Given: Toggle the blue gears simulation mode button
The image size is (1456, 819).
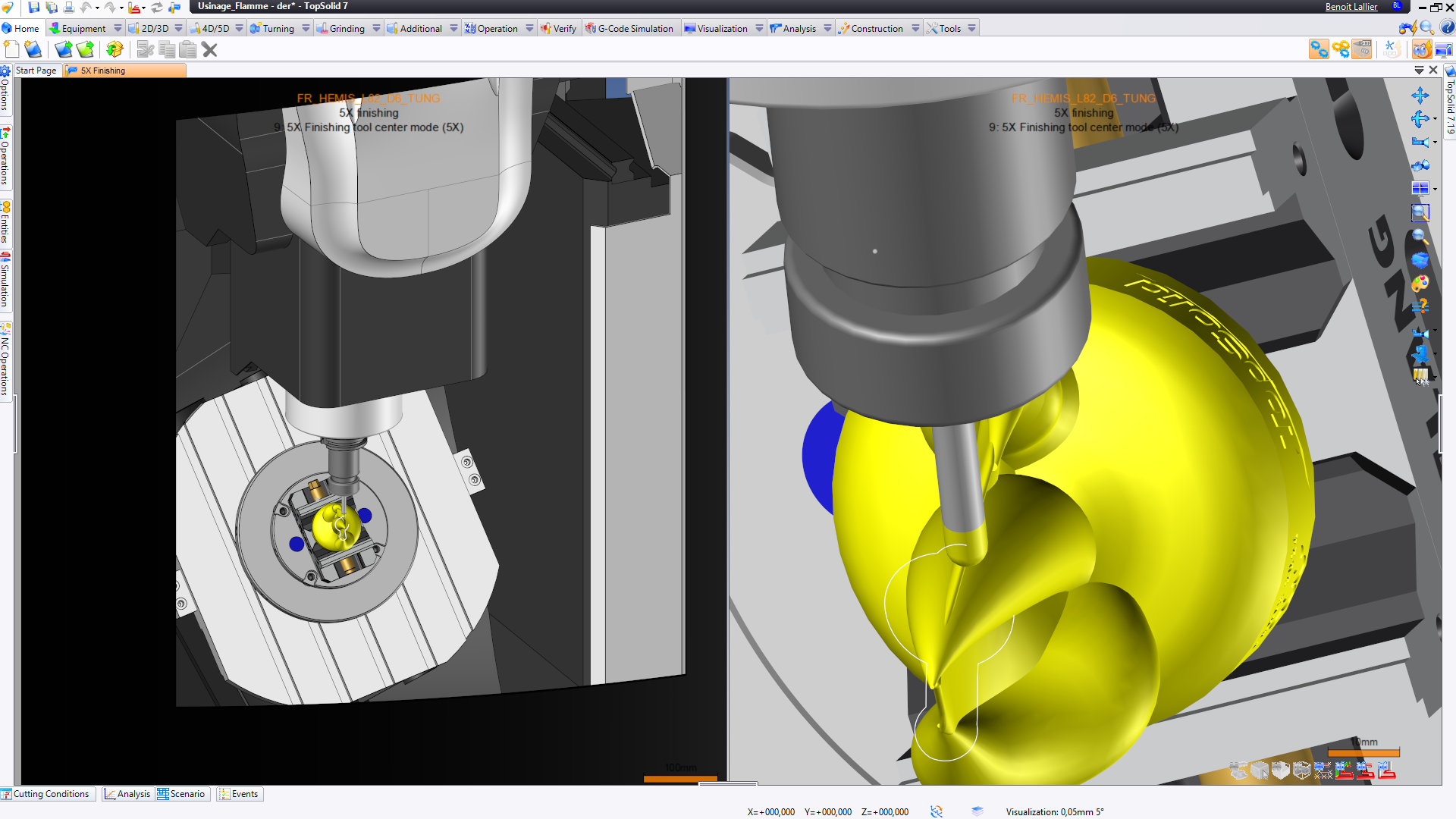Looking at the screenshot, I should pos(1319,49).
